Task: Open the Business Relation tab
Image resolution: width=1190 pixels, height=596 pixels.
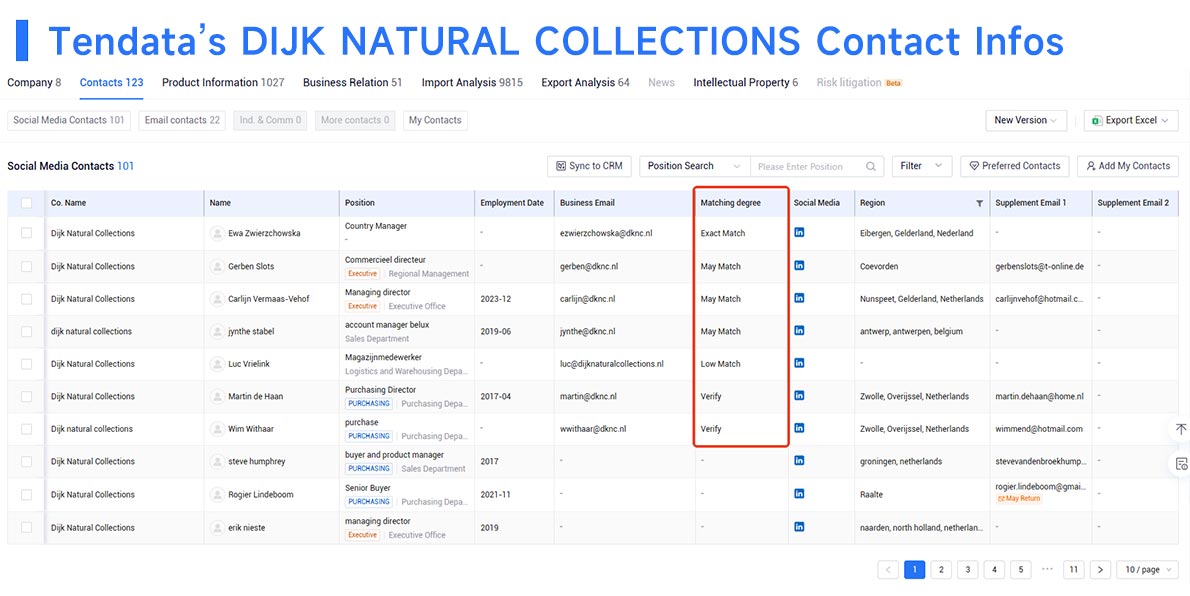Action: [x=352, y=83]
